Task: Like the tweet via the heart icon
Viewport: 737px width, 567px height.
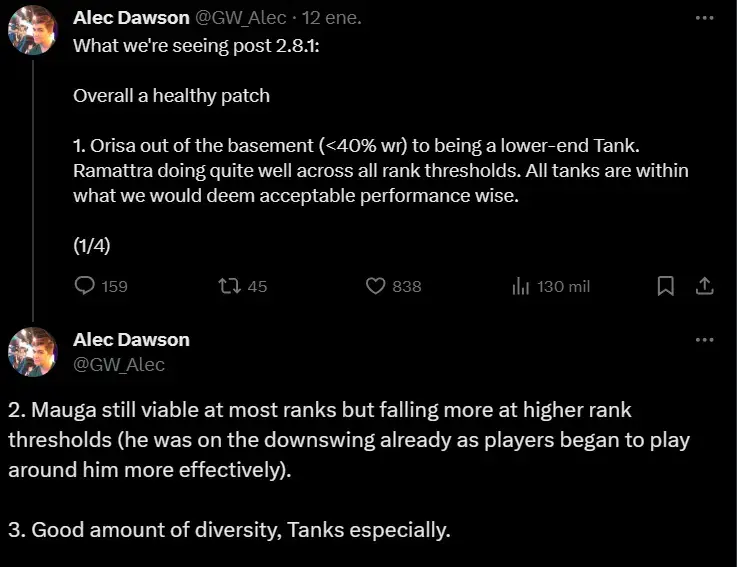Action: [376, 286]
